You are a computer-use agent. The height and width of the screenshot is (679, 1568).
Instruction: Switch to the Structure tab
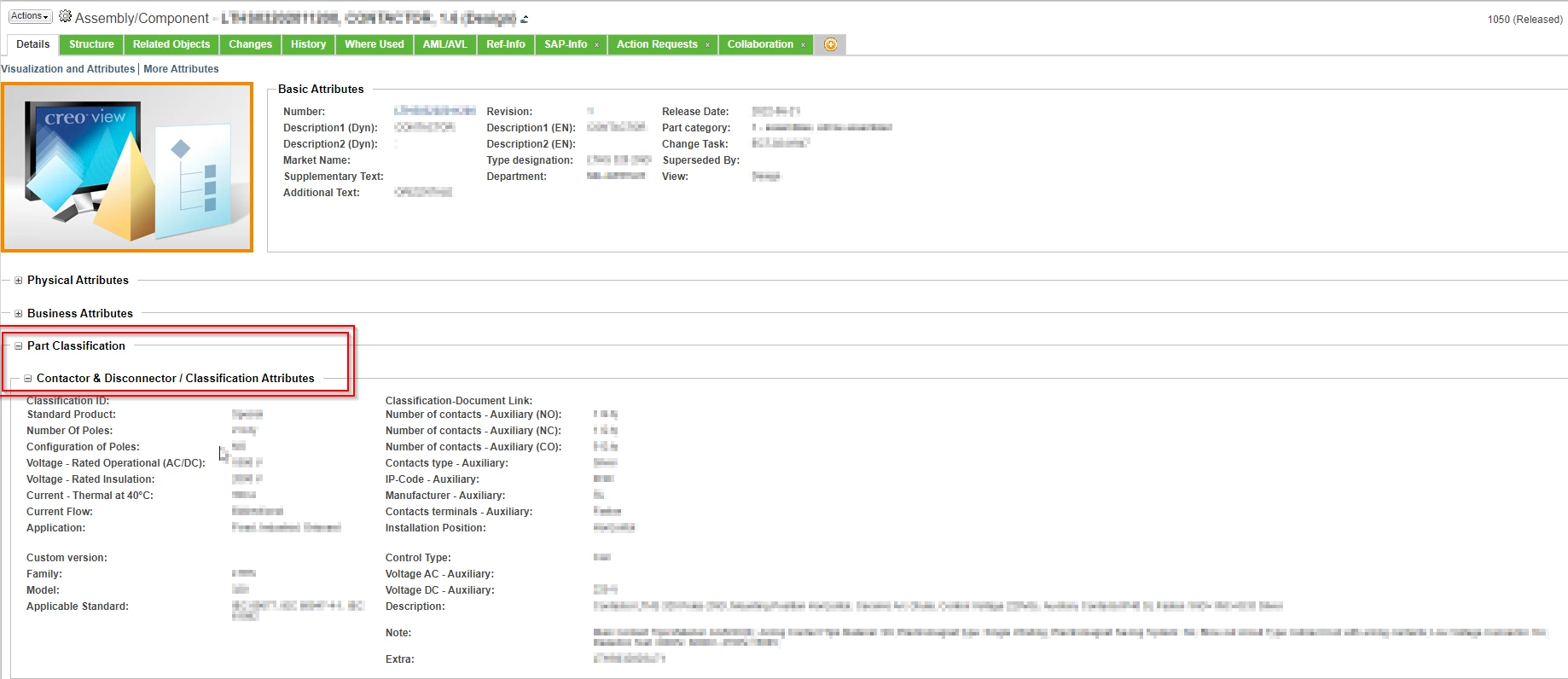[91, 44]
